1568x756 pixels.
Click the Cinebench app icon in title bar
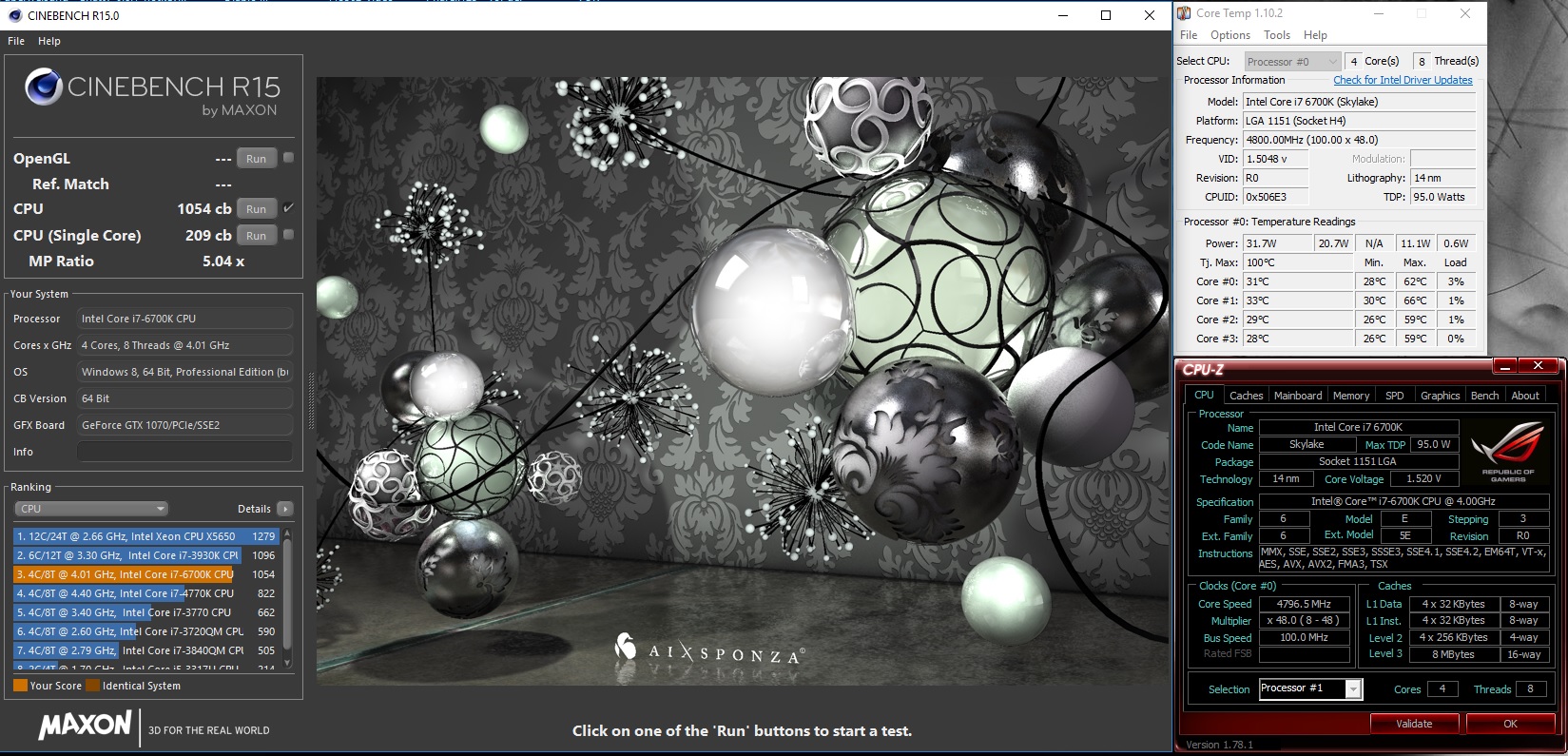tap(14, 15)
